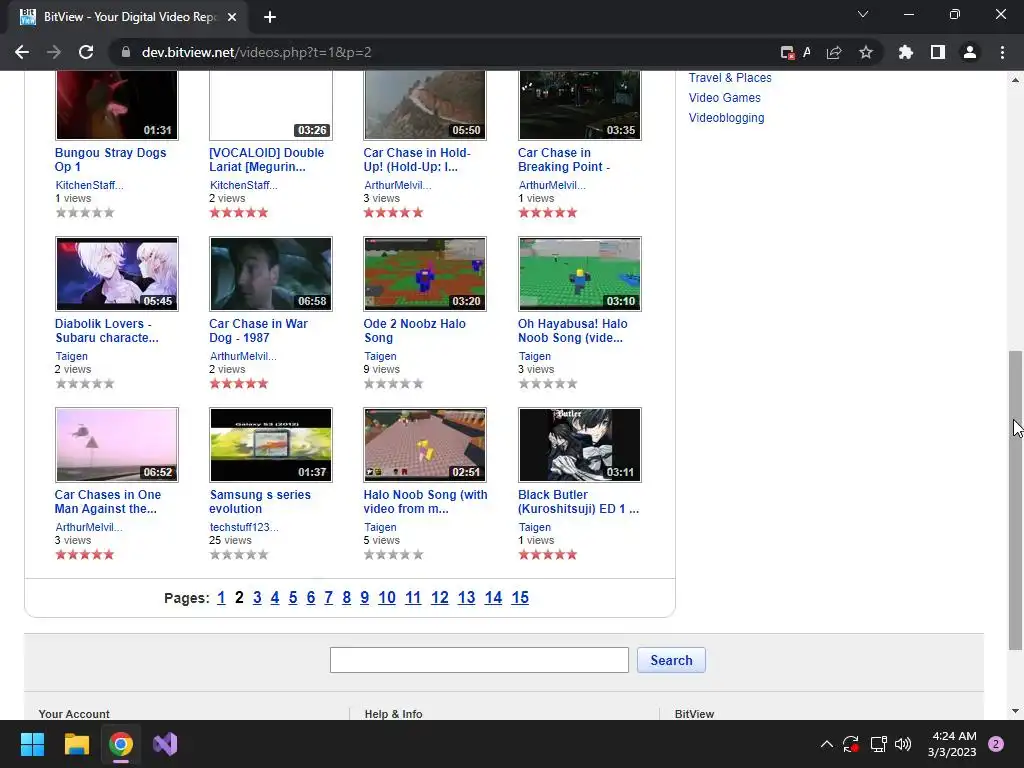
Task: Visit Taigen profile under Diabolik Lovers
Action: (x=71, y=356)
